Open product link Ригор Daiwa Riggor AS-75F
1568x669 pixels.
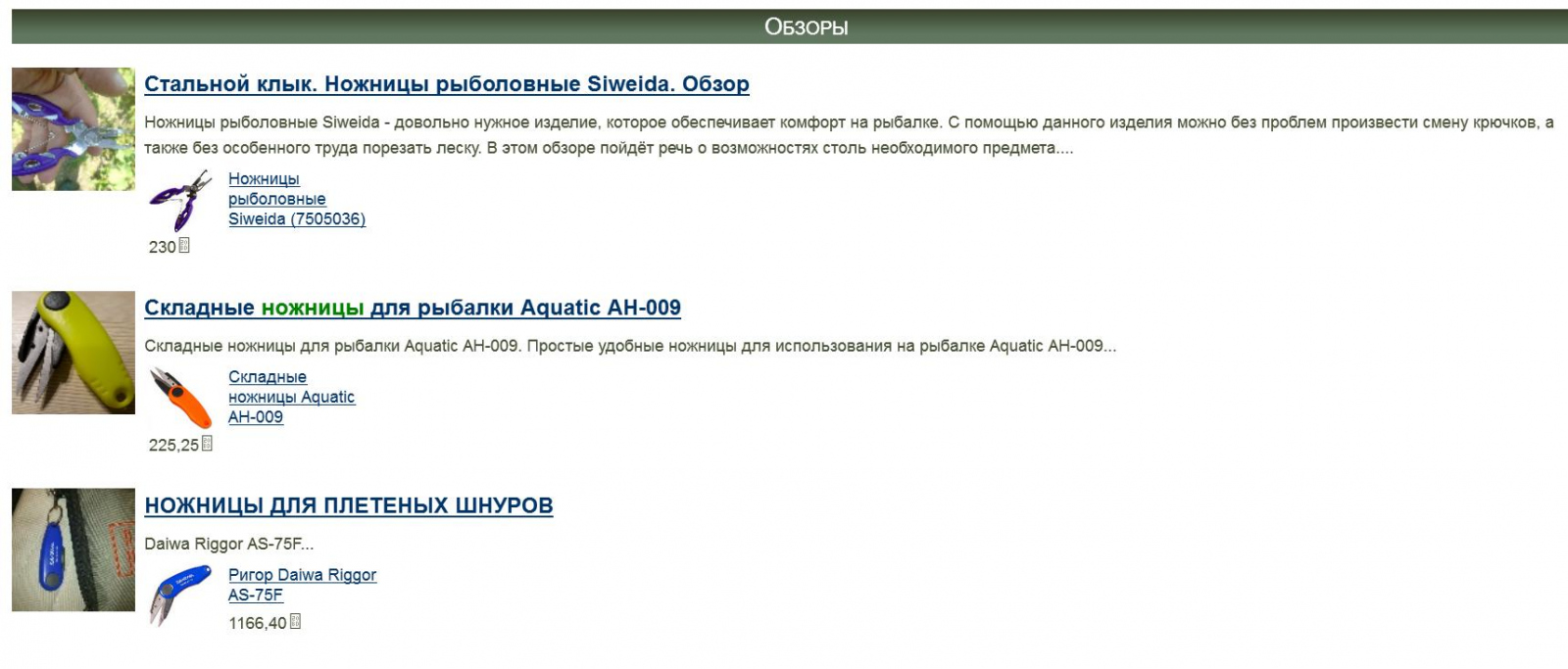(x=302, y=585)
